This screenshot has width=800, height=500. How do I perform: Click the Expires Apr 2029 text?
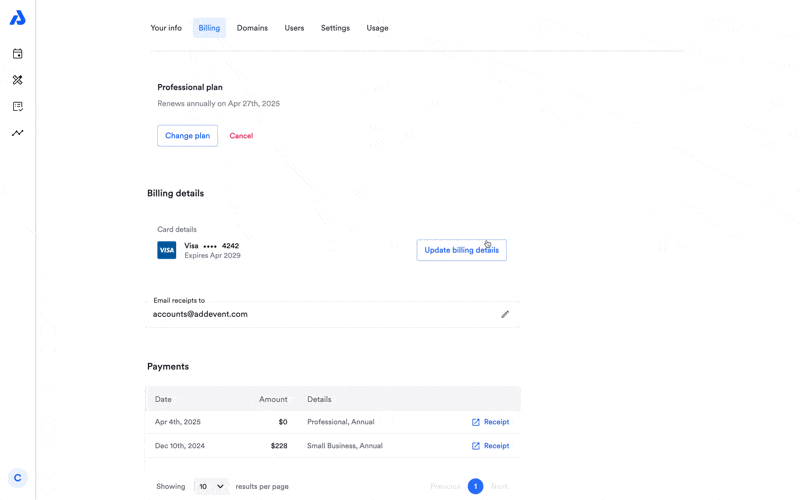pos(212,256)
